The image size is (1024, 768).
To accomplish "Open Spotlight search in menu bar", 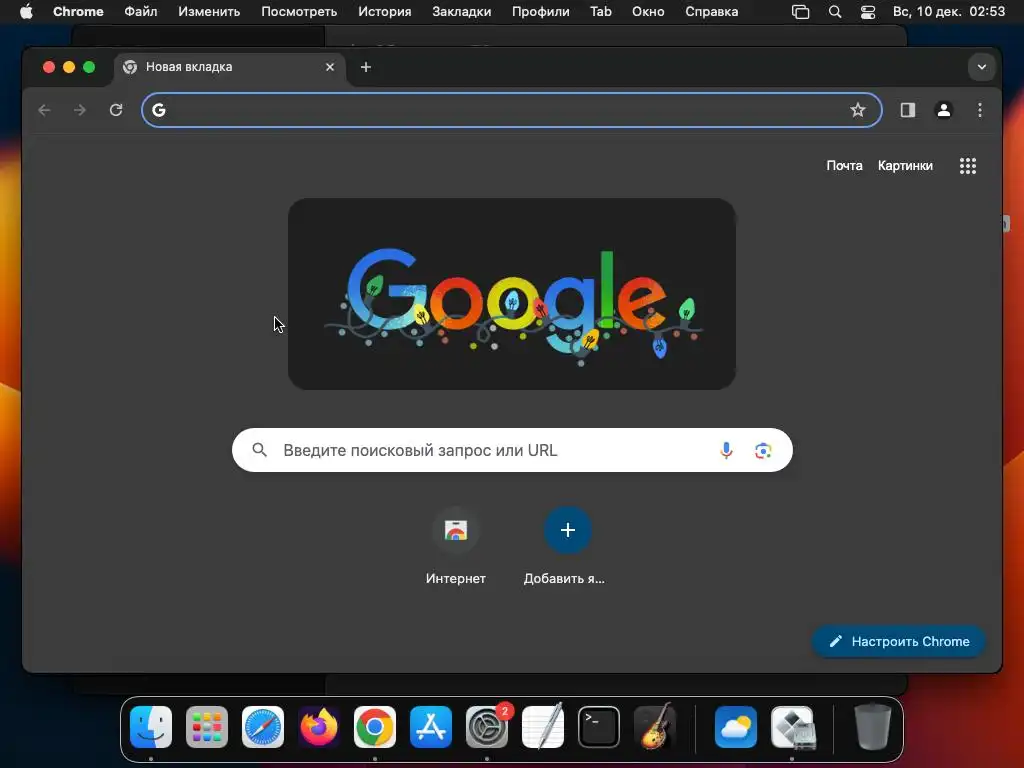I will 835,12.
